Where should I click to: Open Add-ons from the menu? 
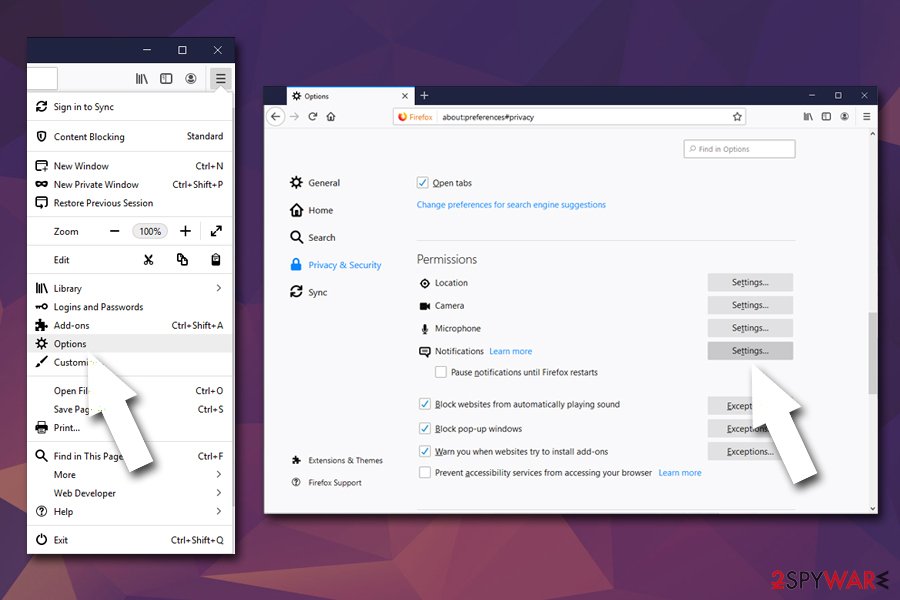131,325
